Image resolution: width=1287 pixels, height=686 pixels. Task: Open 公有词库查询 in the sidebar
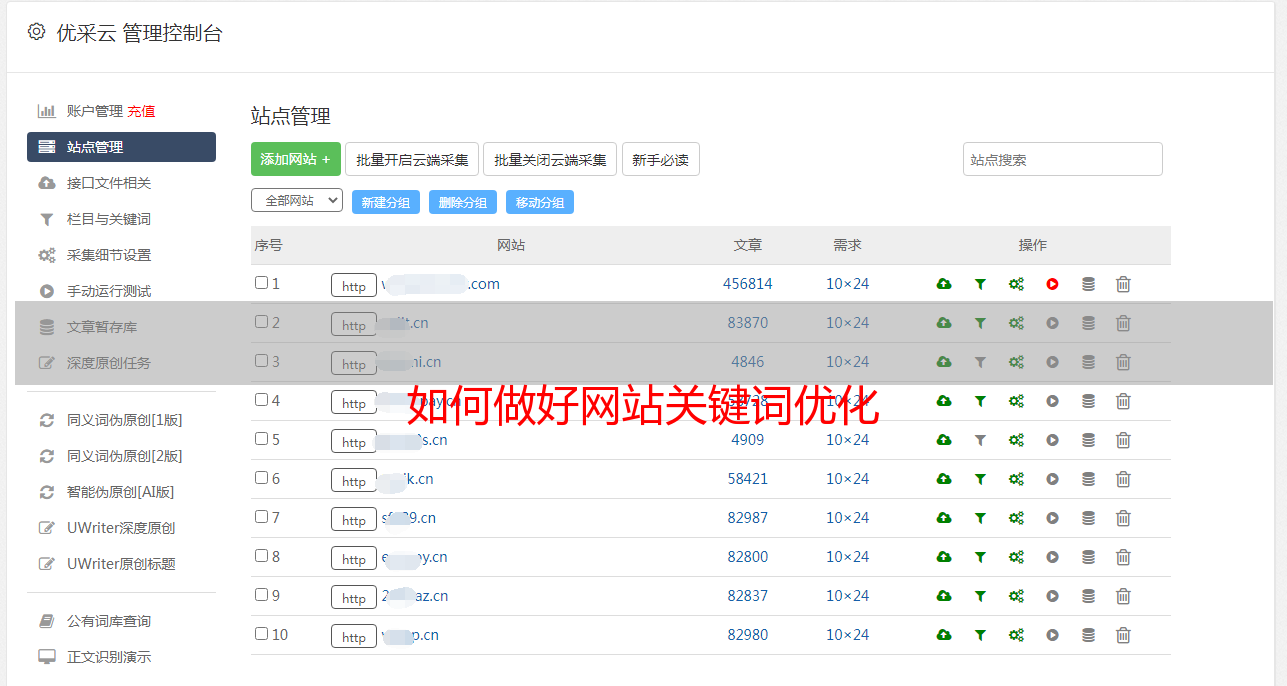click(108, 621)
